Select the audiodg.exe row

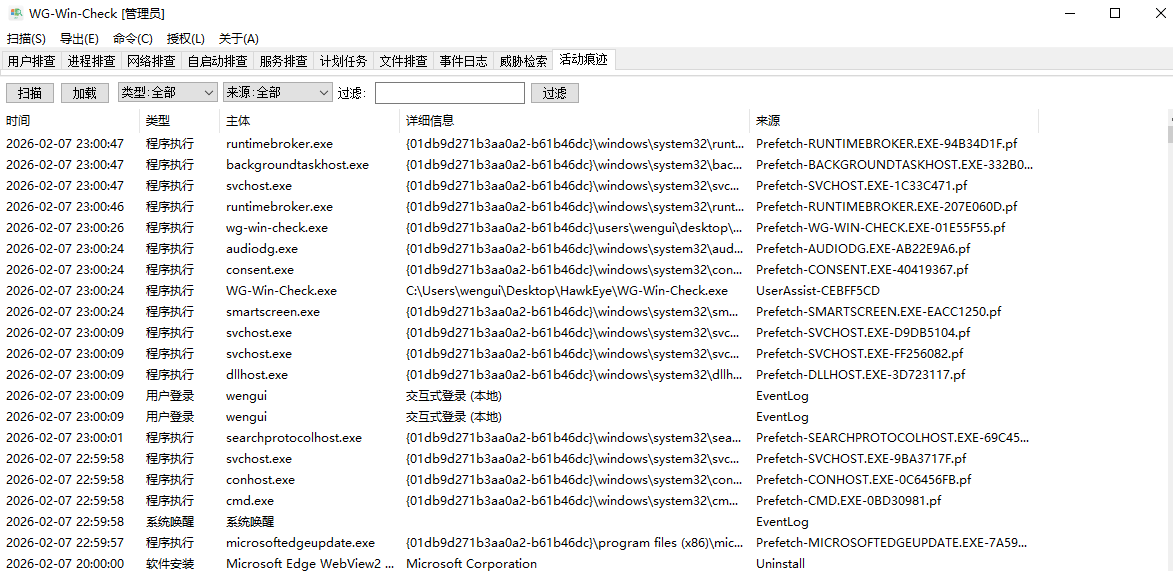point(262,249)
